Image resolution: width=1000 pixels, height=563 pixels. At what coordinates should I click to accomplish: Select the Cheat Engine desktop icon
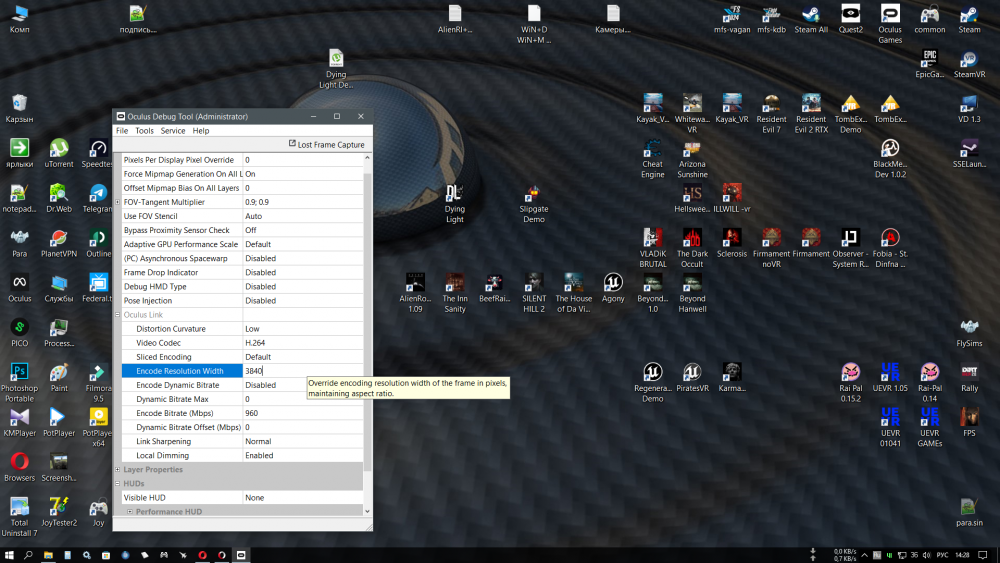point(652,148)
